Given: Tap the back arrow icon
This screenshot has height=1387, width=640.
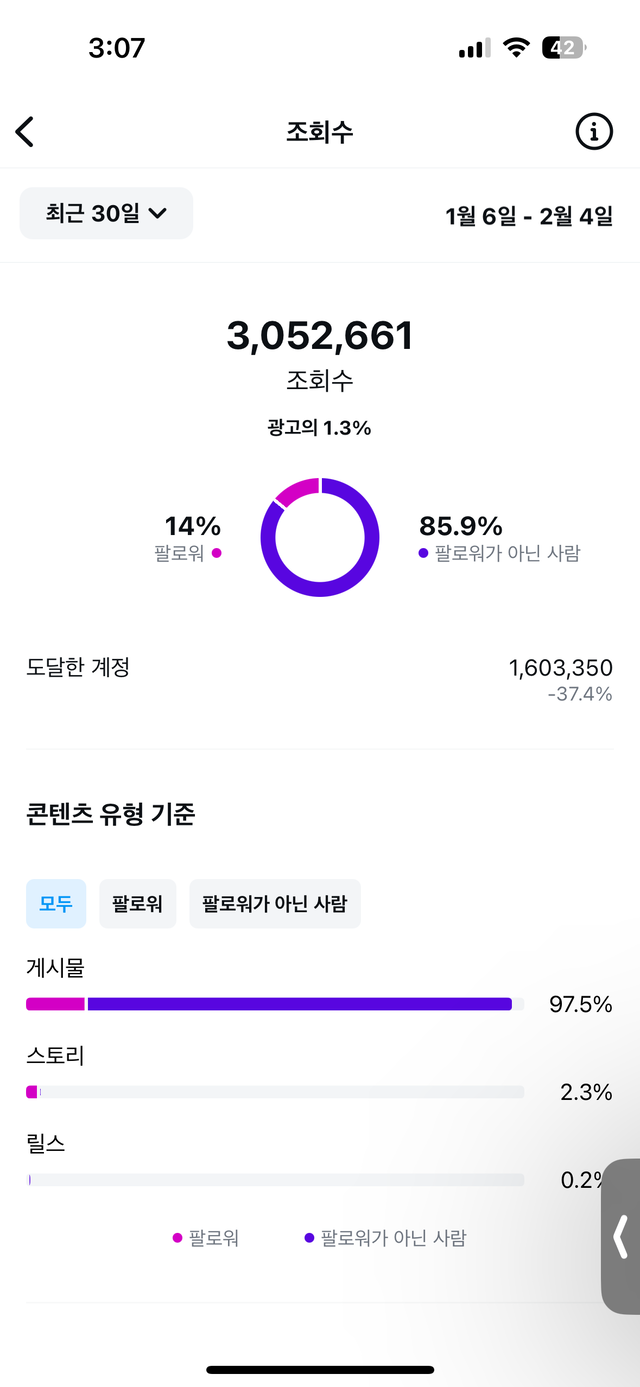Looking at the screenshot, I should (x=25, y=132).
